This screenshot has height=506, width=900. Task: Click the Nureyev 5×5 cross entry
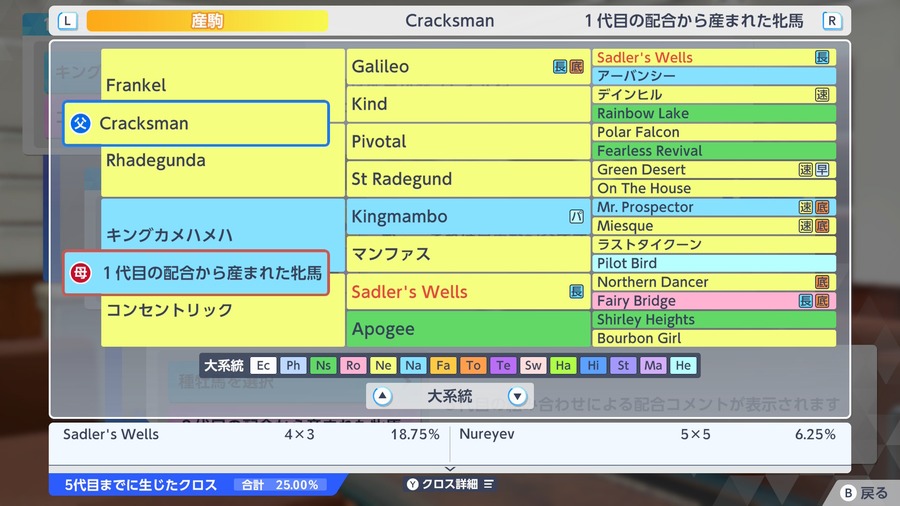[x=647, y=434]
